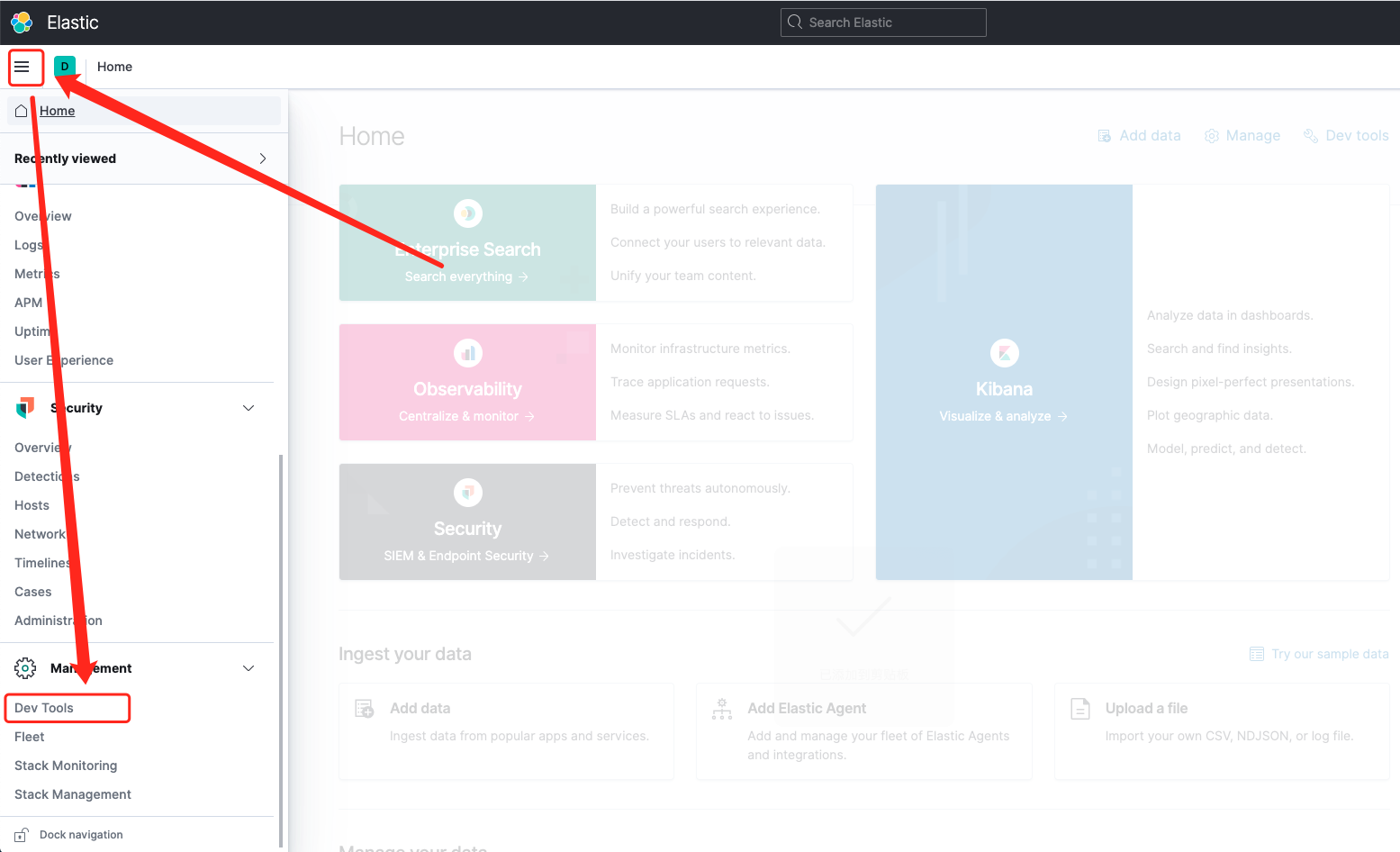The image size is (1400, 852).
Task: Click the Kibana card icon
Action: click(1004, 352)
